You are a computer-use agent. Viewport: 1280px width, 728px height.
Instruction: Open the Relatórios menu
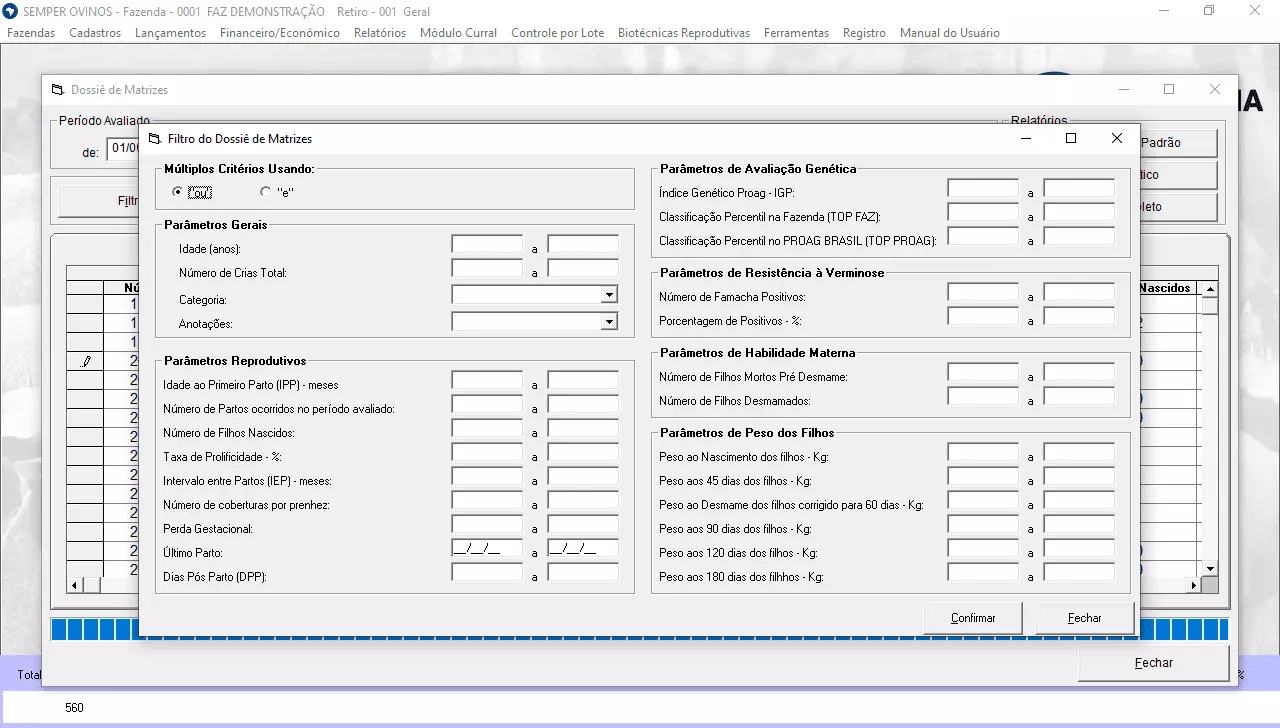[379, 33]
